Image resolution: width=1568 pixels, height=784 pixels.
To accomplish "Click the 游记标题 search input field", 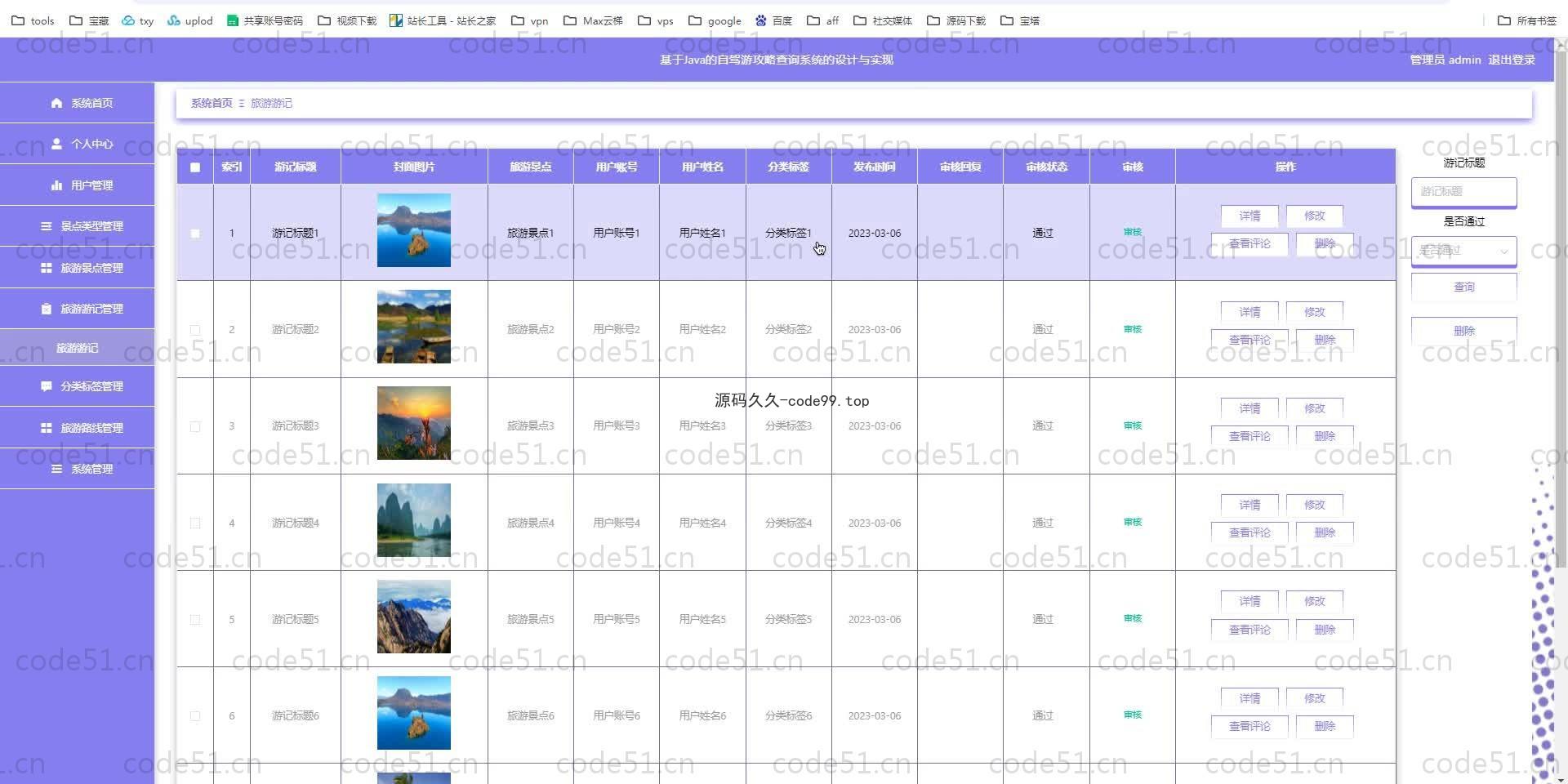I will coord(1463,192).
